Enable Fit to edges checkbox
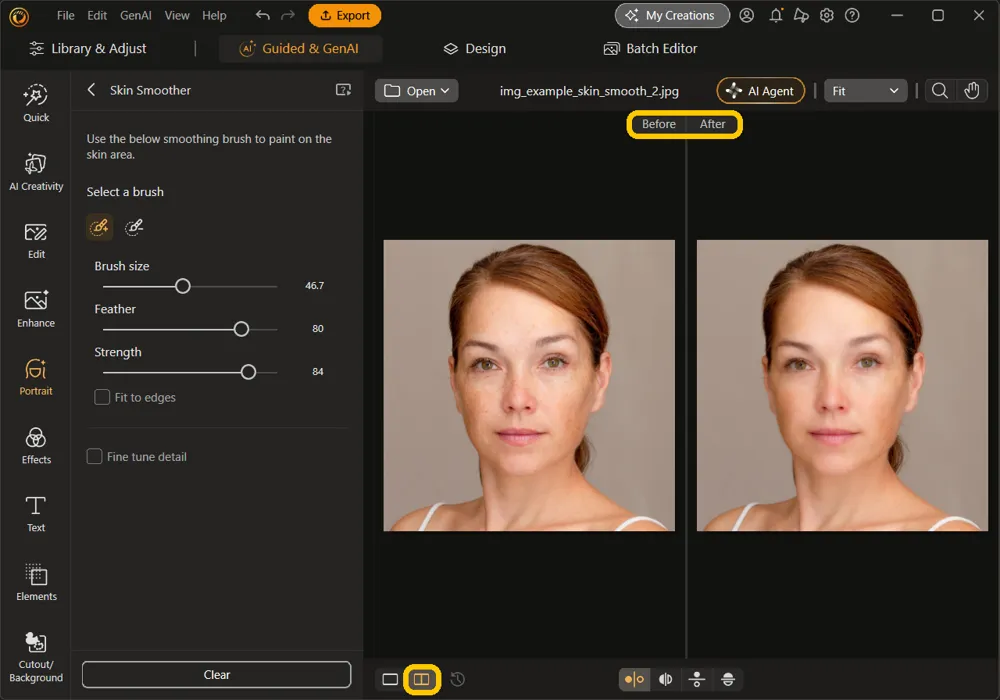The image size is (1000, 700). (x=102, y=397)
